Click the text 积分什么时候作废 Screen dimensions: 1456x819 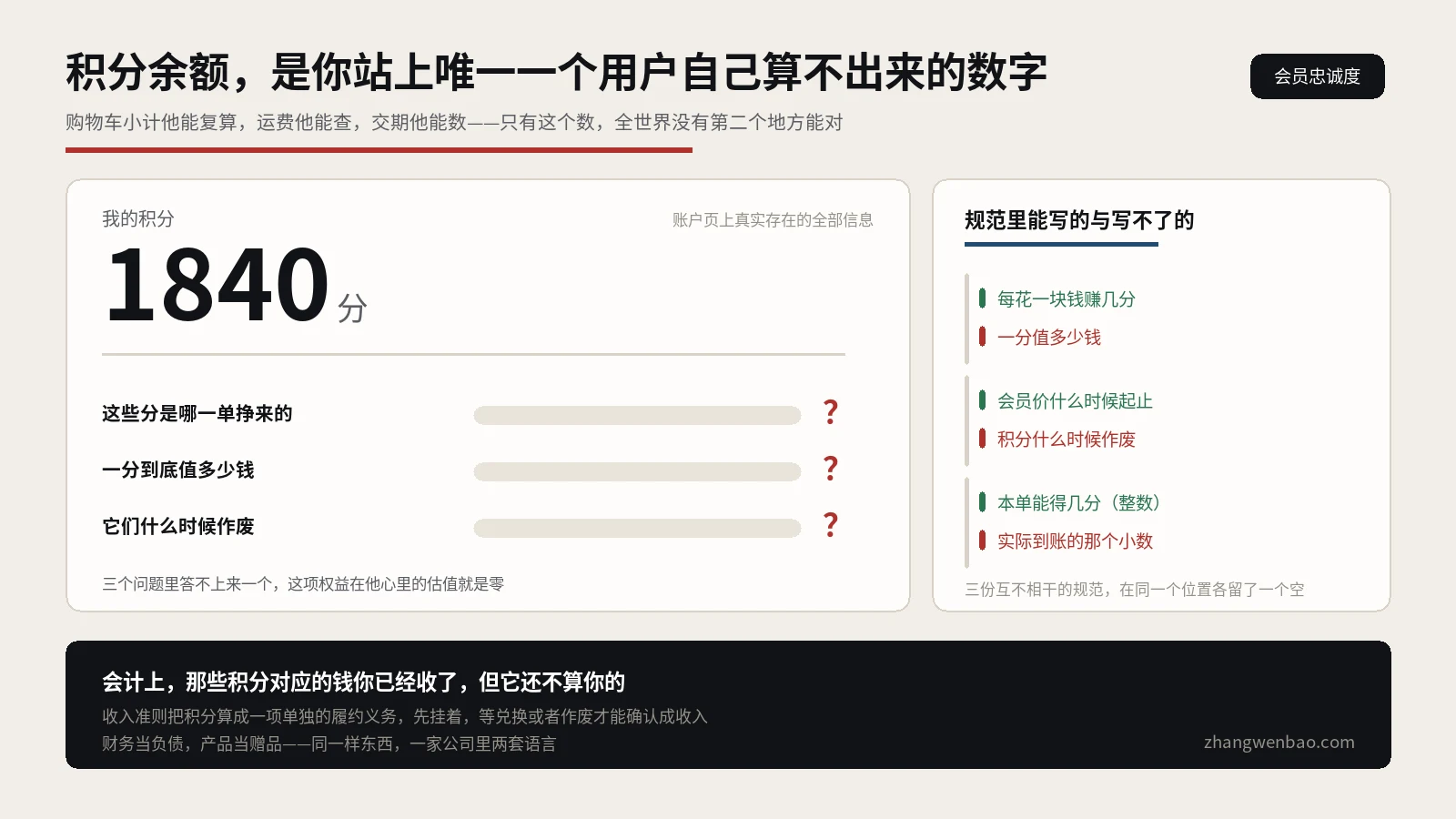coord(1066,440)
